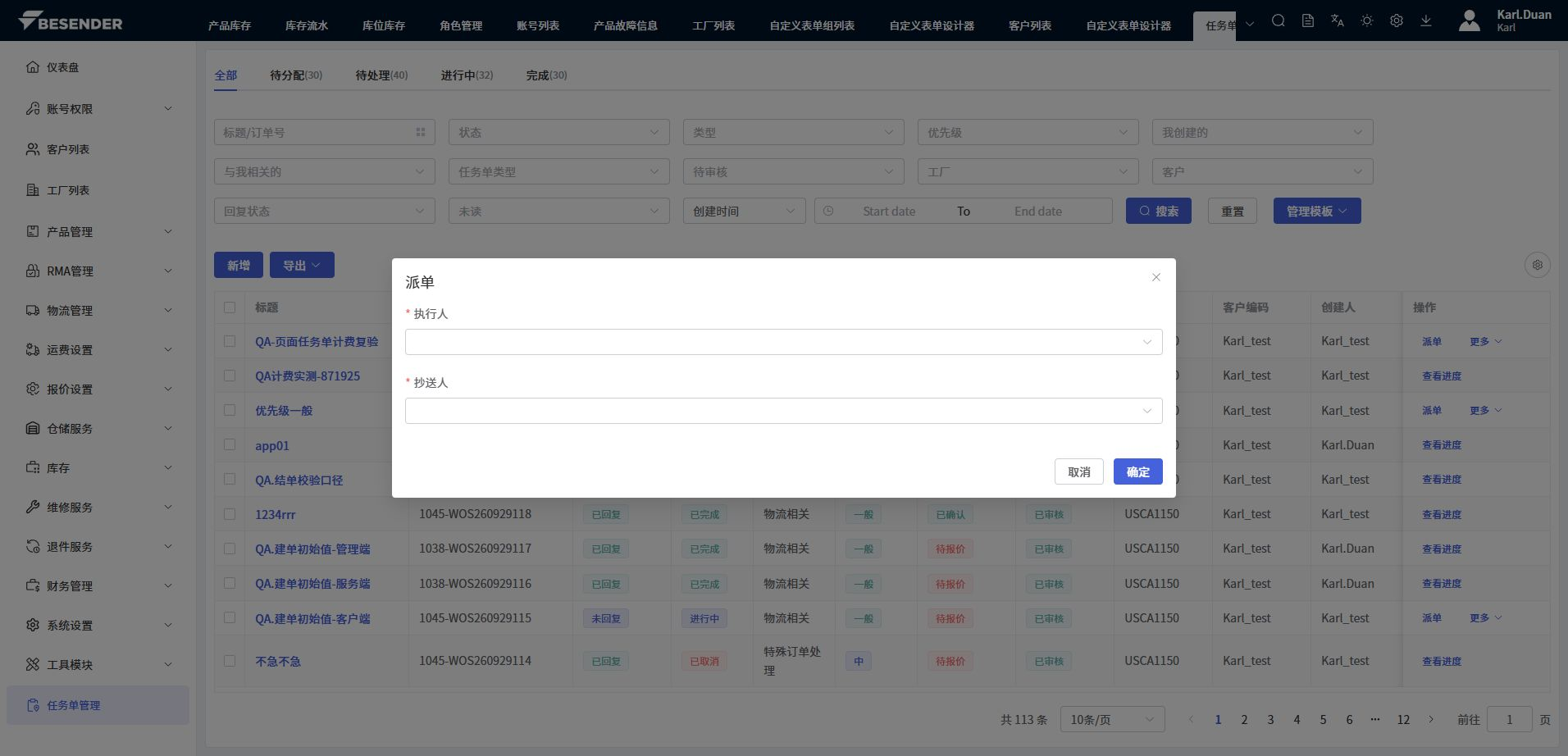This screenshot has width=1568, height=756.
Task: Click the download icon in top bar
Action: coord(1425,20)
